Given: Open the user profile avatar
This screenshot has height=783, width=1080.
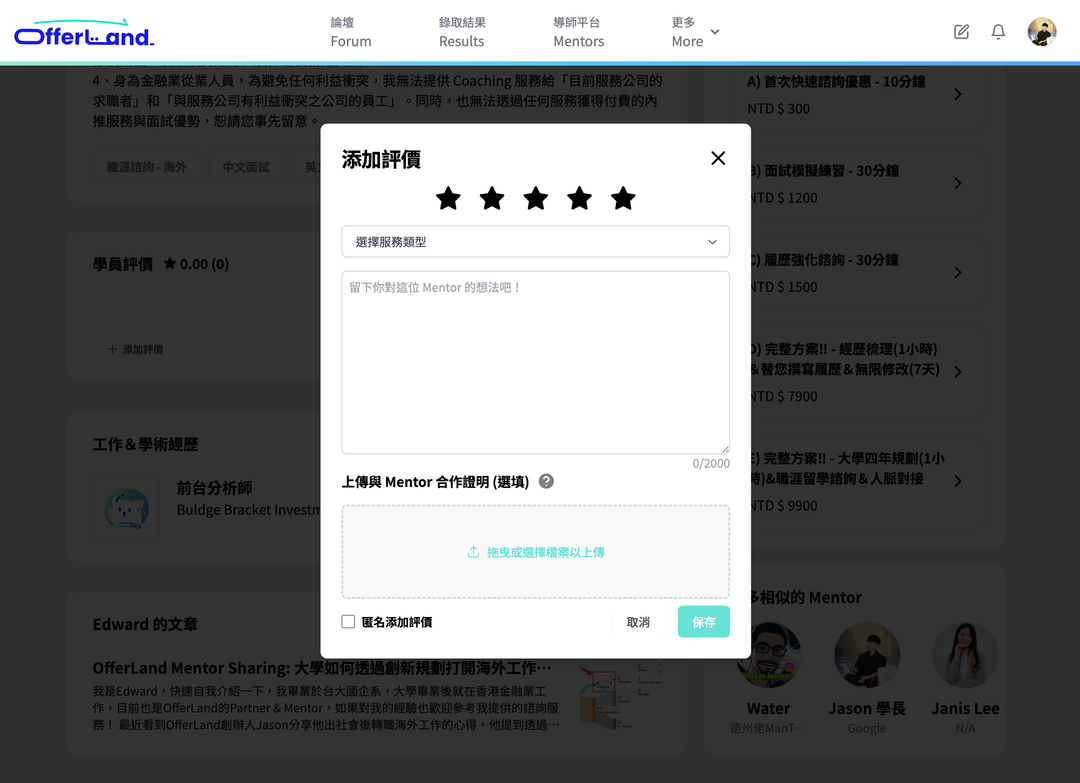Looking at the screenshot, I should [1042, 32].
